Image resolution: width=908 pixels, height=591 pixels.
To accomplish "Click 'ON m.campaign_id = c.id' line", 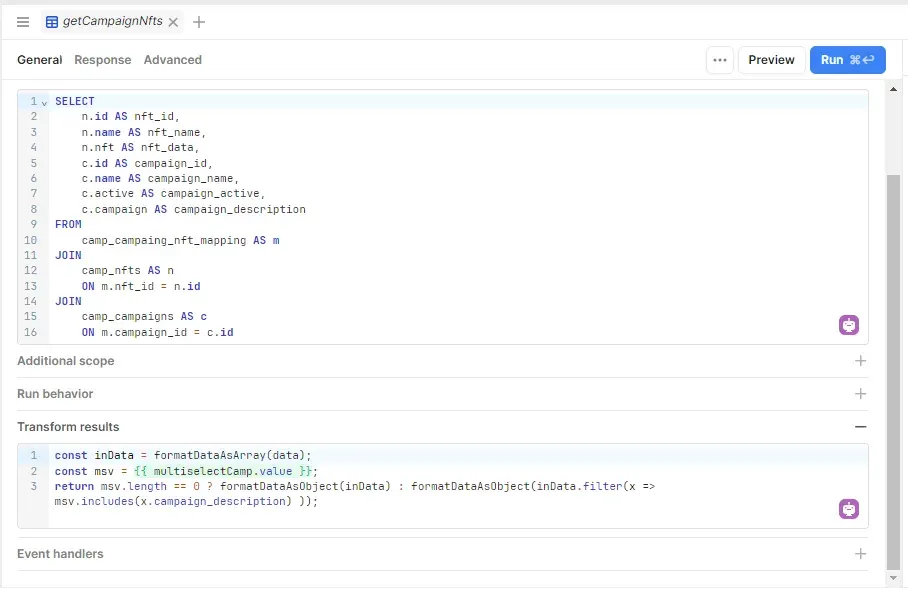I will [158, 332].
